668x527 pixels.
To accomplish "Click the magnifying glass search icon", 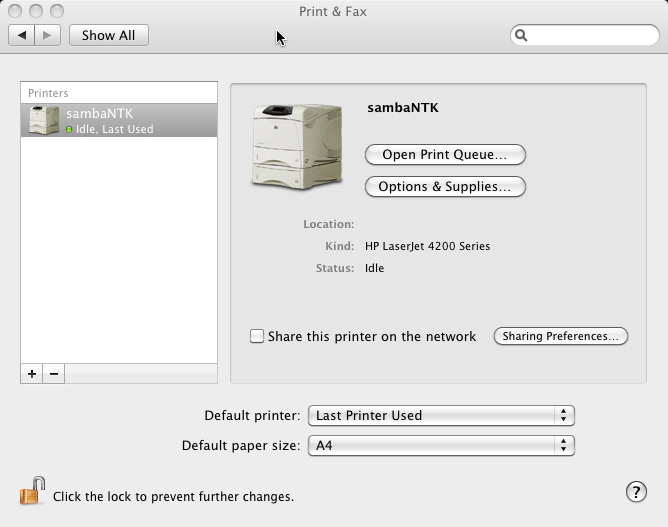I will point(521,35).
